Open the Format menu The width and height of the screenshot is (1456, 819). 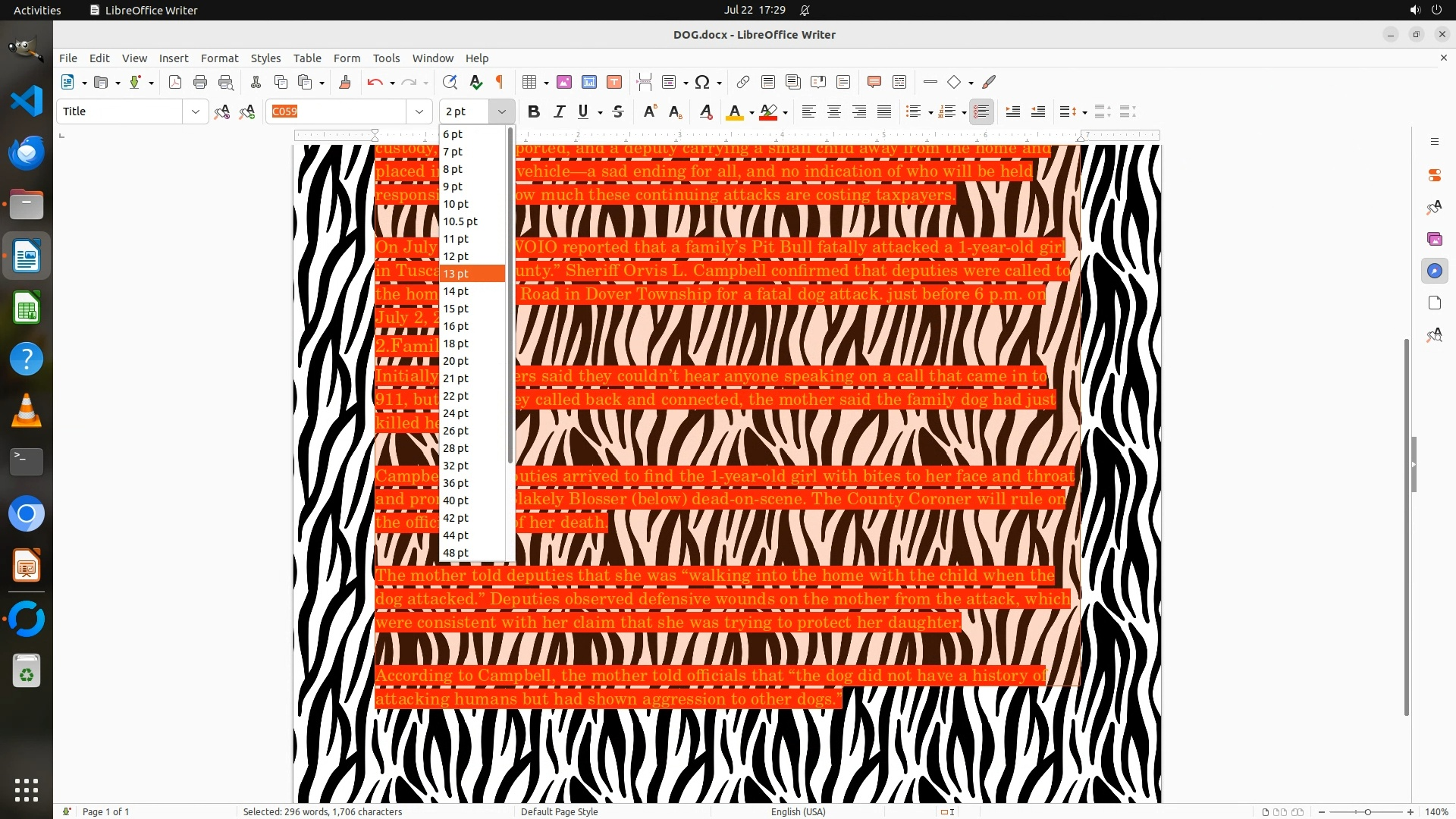[219, 58]
